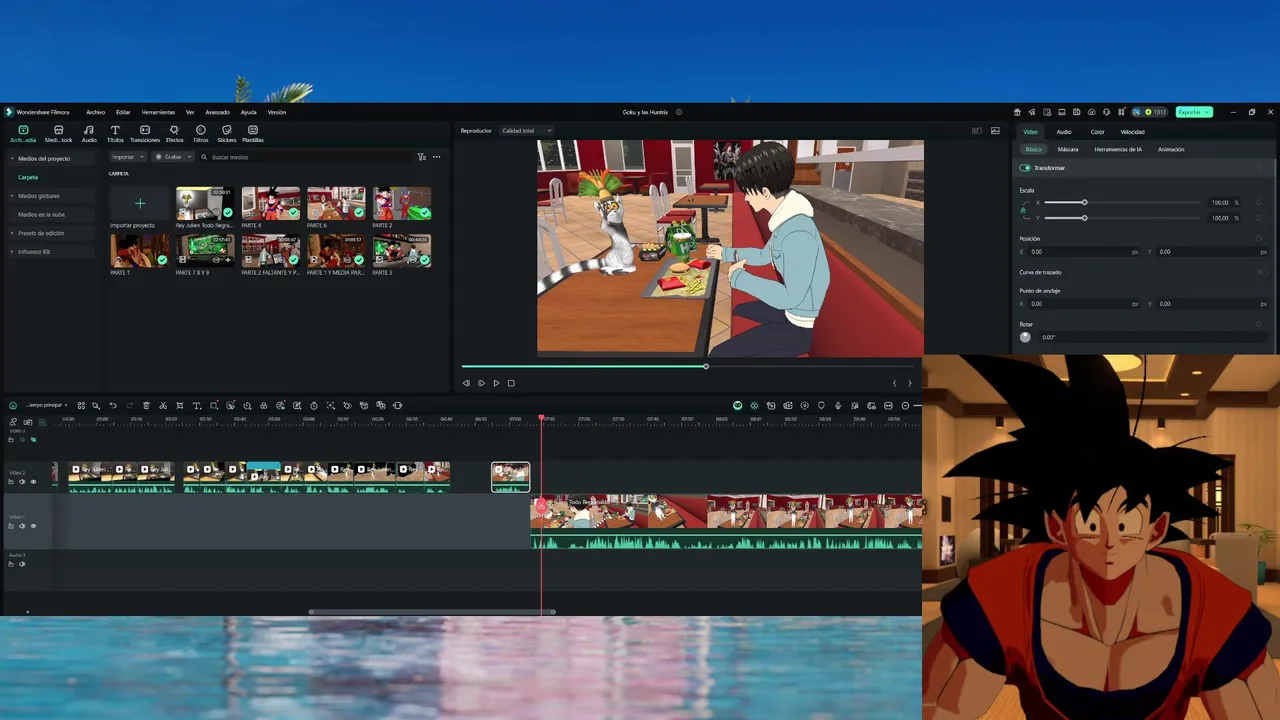Toggle the Transformar keyframe diamond
This screenshot has height=720, width=1280.
coord(1258,168)
